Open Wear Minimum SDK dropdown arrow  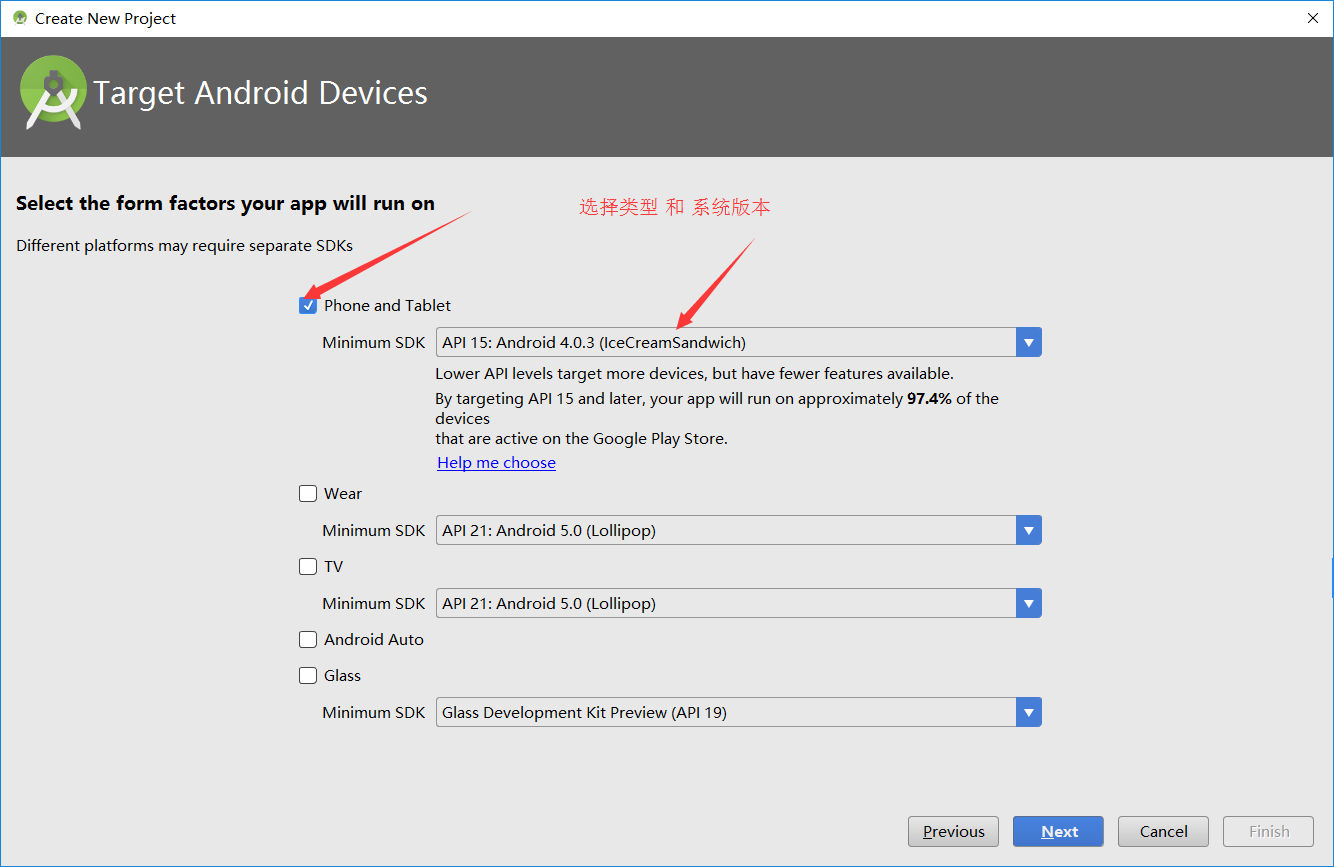[1028, 531]
